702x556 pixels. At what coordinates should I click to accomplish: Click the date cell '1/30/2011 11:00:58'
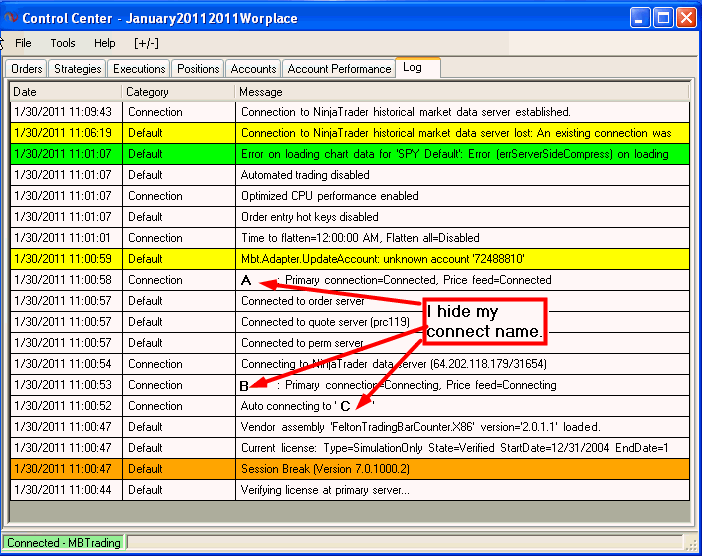click(x=66, y=280)
